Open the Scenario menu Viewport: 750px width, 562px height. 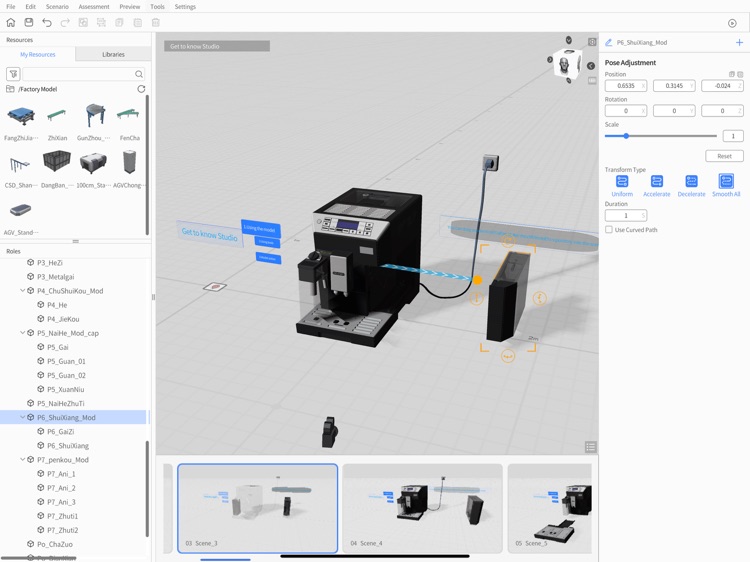click(x=57, y=7)
